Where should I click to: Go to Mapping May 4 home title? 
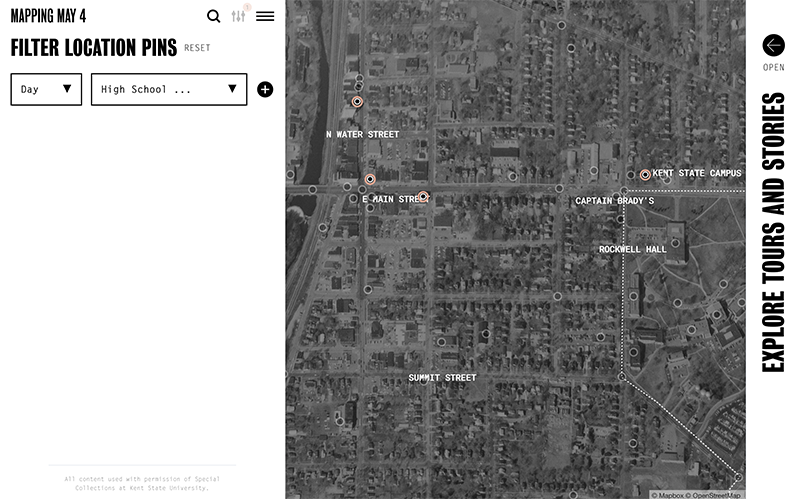click(48, 16)
